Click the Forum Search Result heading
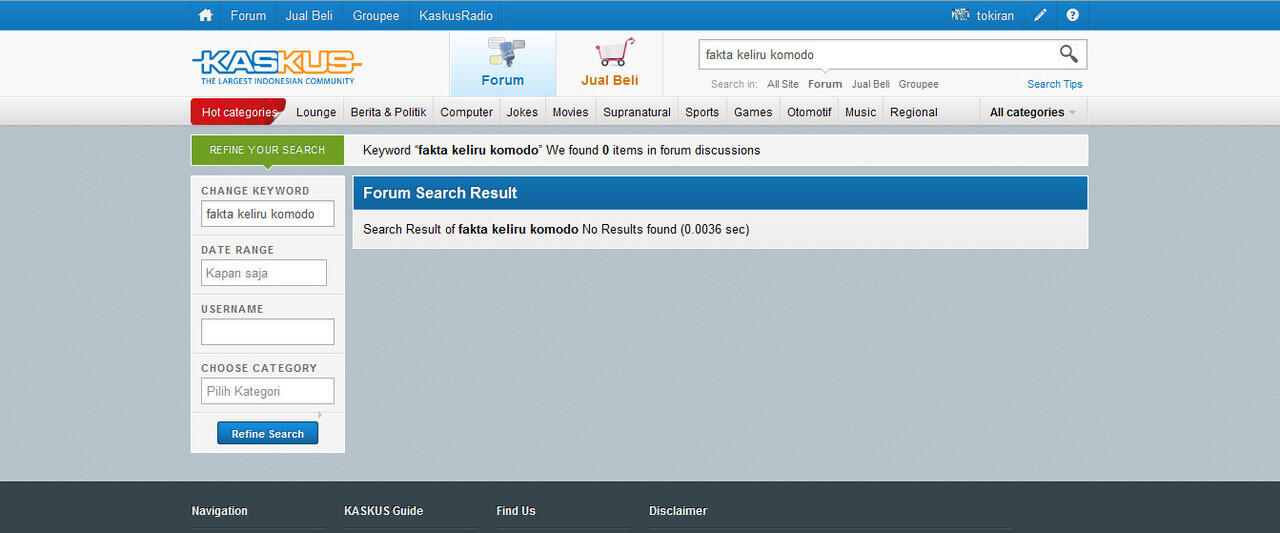1280x533 pixels. click(x=440, y=193)
